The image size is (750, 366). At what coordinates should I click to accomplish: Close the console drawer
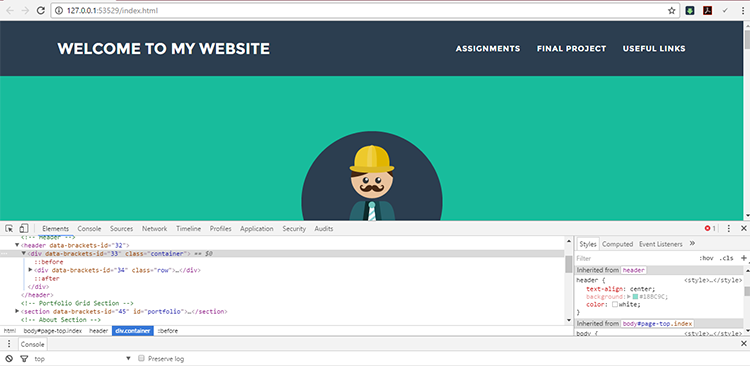(743, 344)
